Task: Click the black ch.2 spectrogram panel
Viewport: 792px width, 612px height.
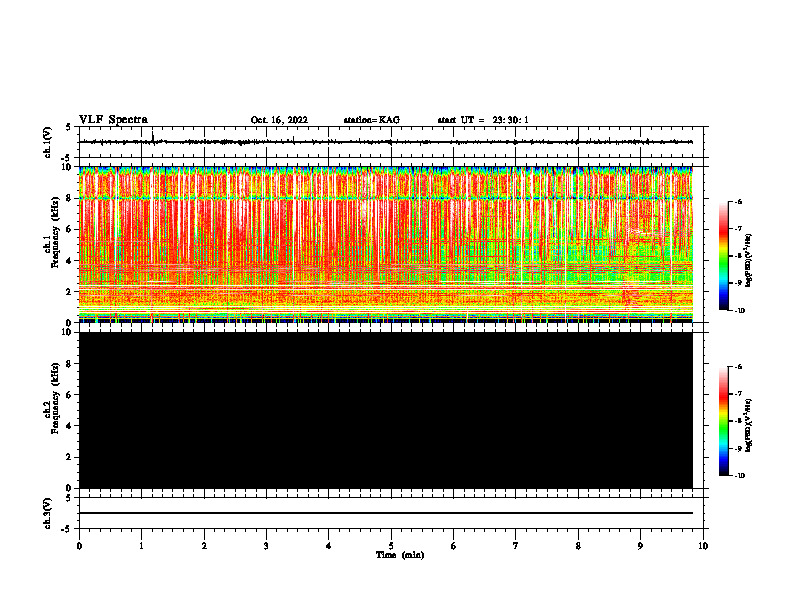Action: pos(385,410)
